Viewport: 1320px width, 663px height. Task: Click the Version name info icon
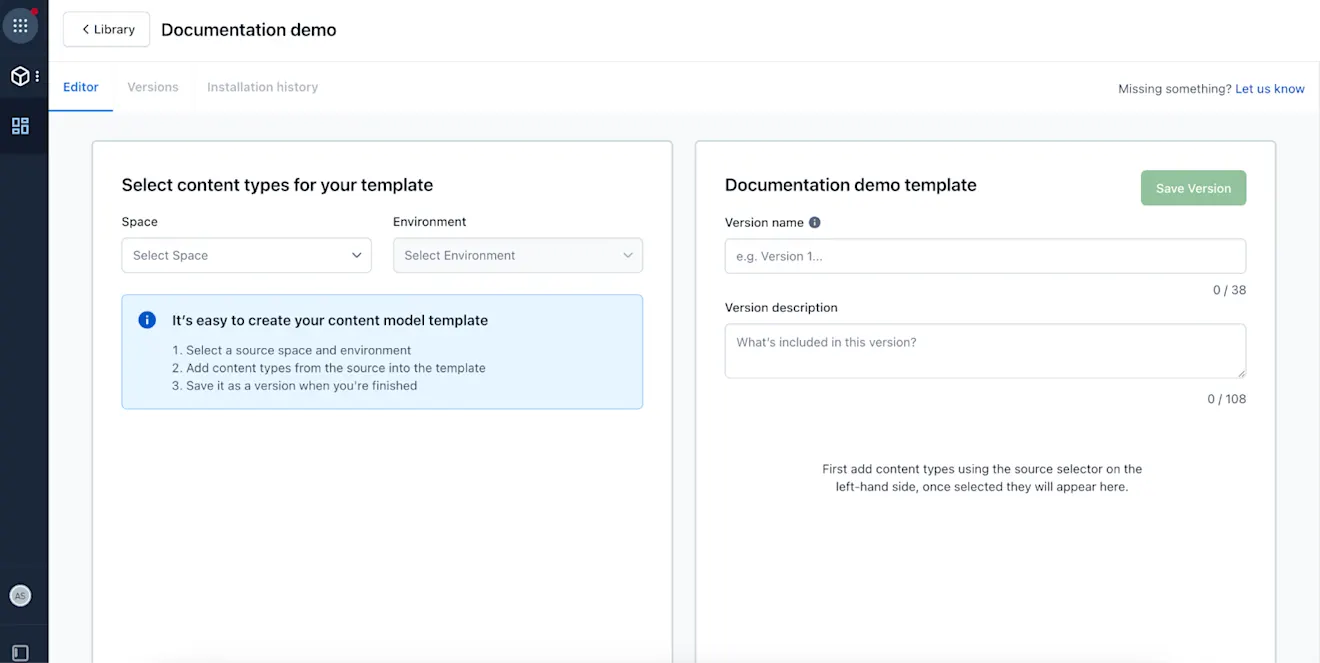[x=814, y=223]
